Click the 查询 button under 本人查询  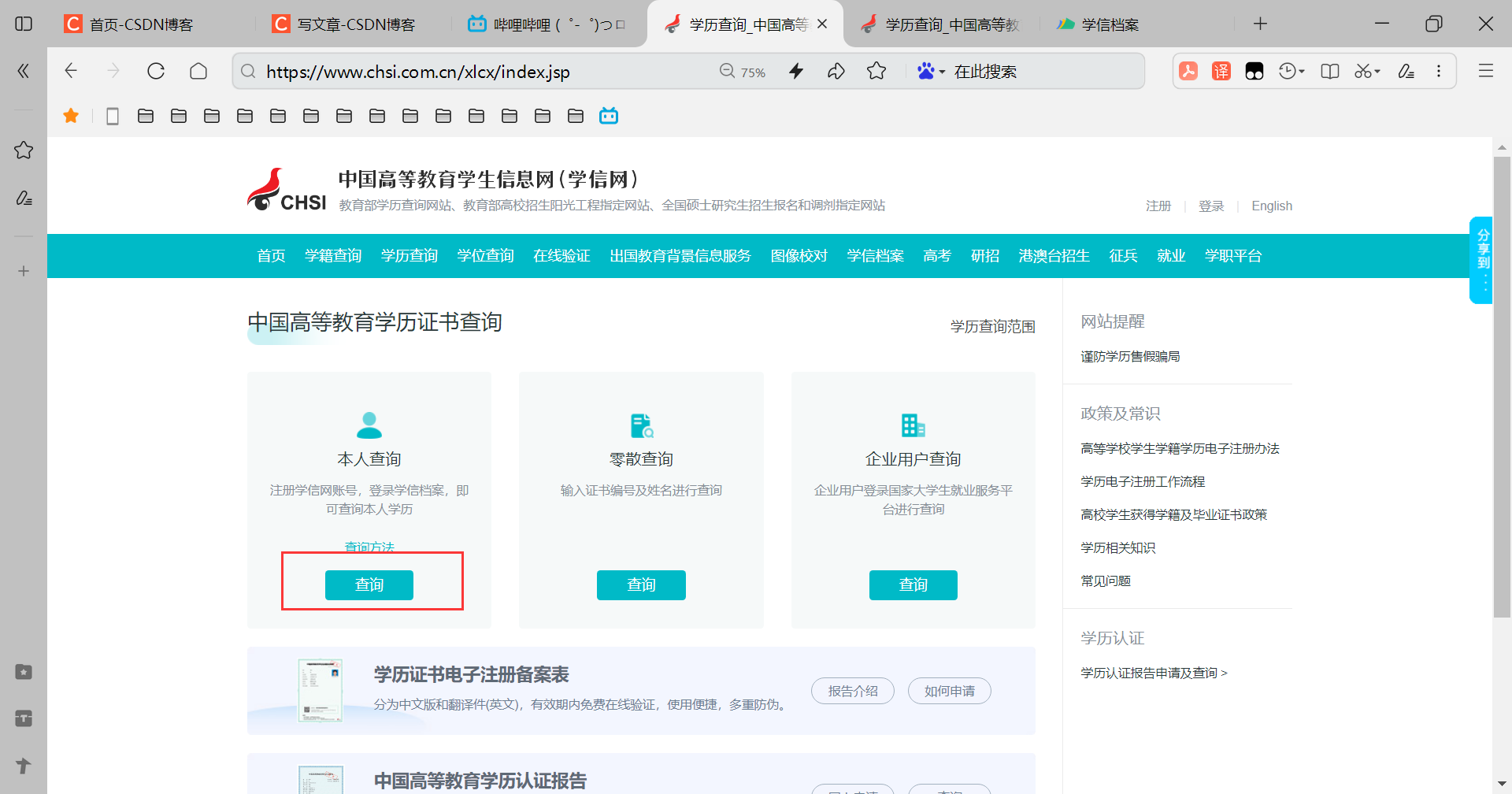[369, 584]
